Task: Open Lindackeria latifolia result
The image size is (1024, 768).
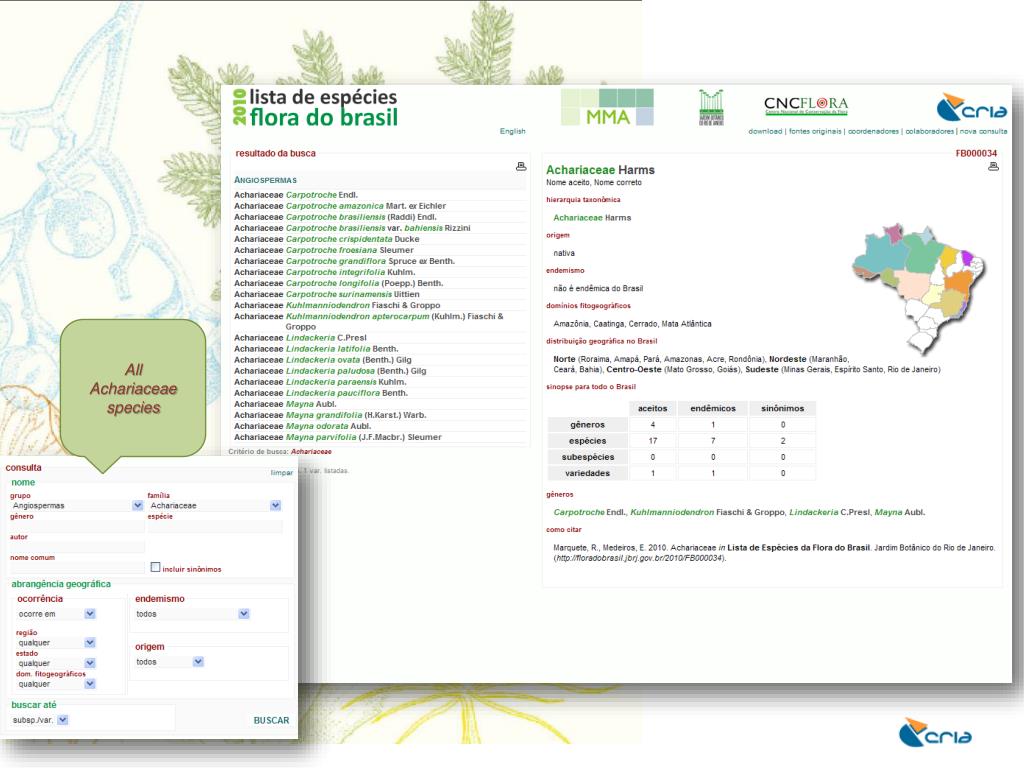Action: (328, 349)
